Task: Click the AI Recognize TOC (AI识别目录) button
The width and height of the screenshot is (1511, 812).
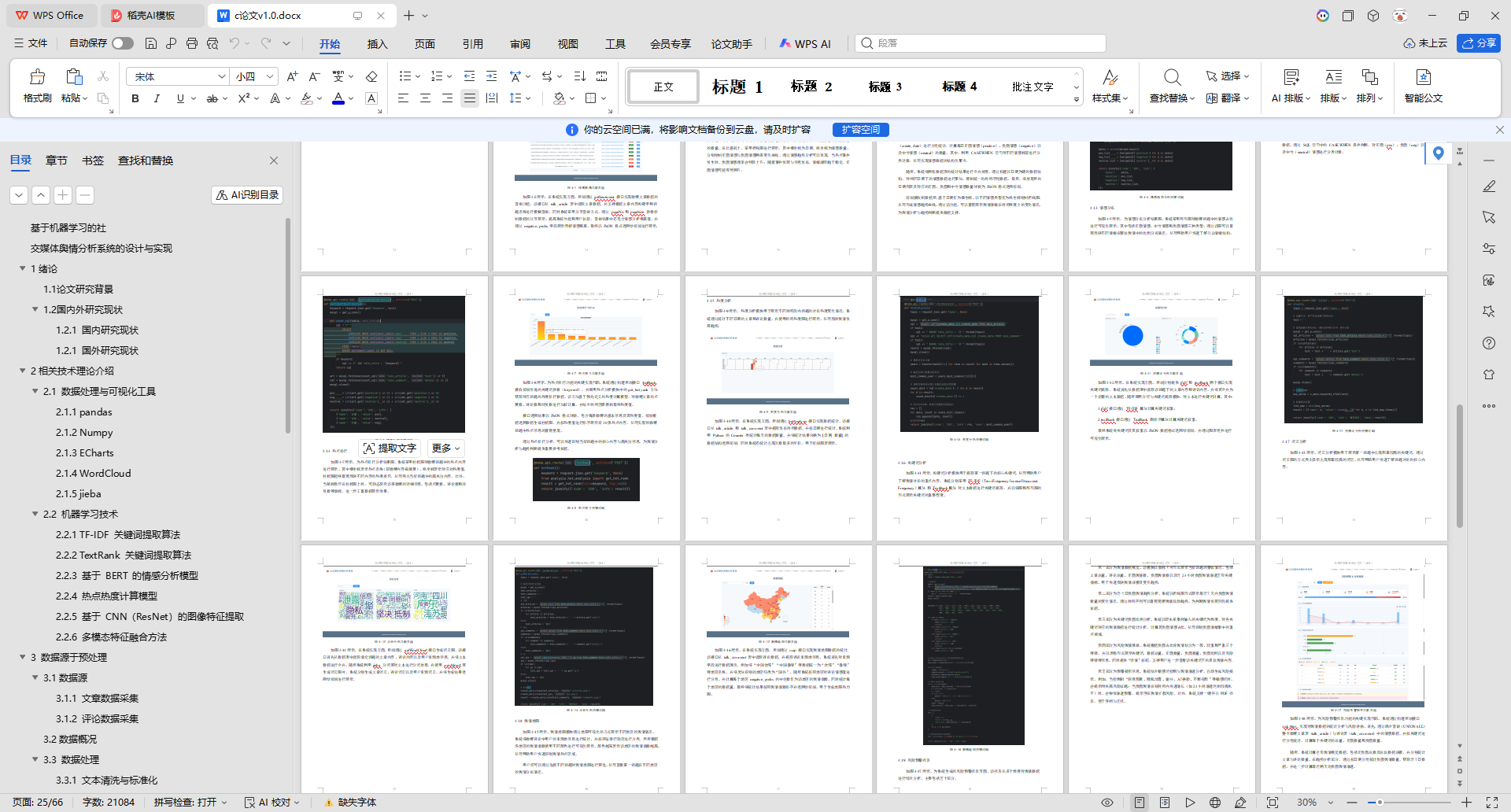Action: tap(247, 195)
